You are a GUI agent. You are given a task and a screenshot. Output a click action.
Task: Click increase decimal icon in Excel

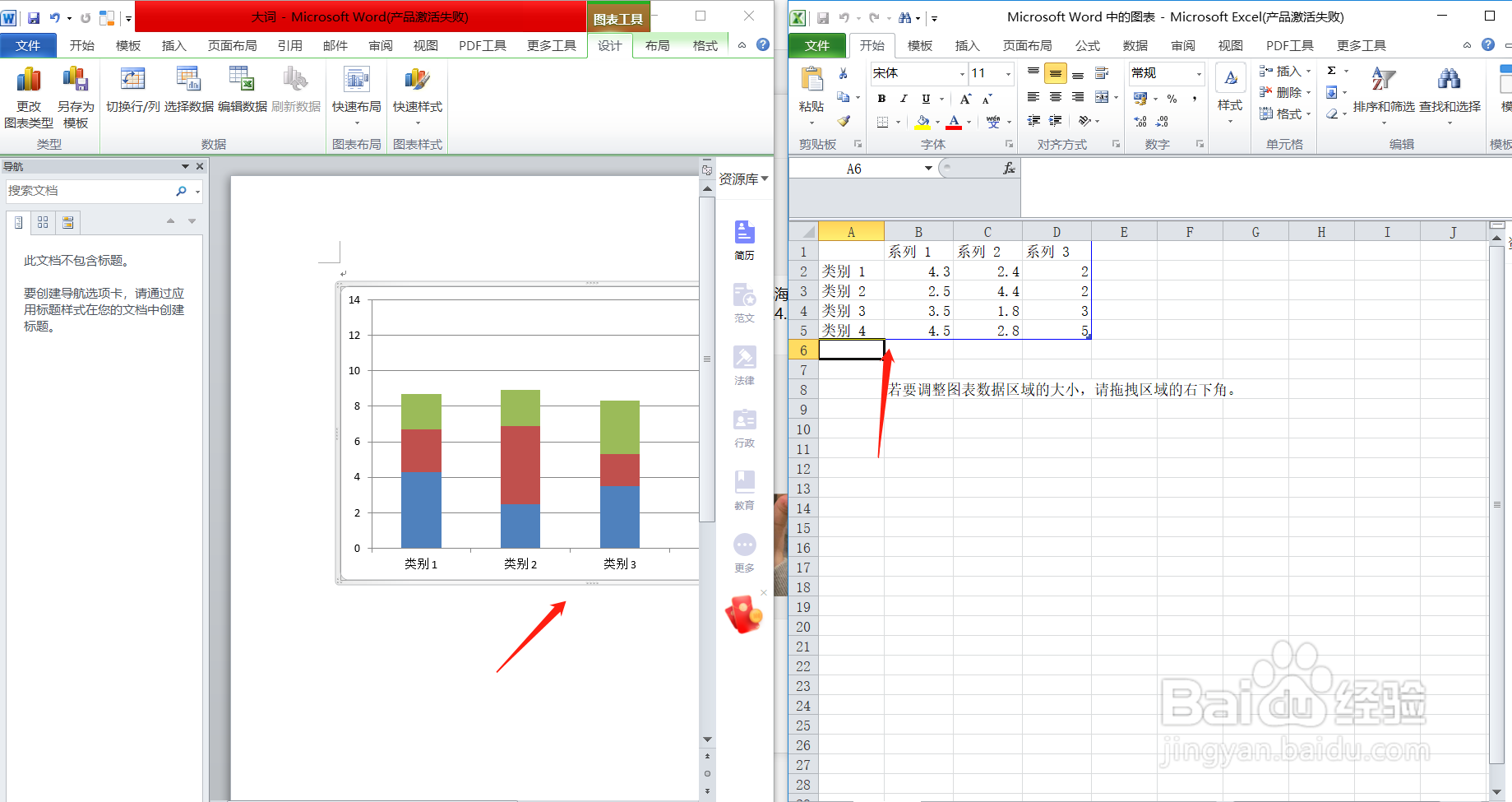click(x=1140, y=122)
